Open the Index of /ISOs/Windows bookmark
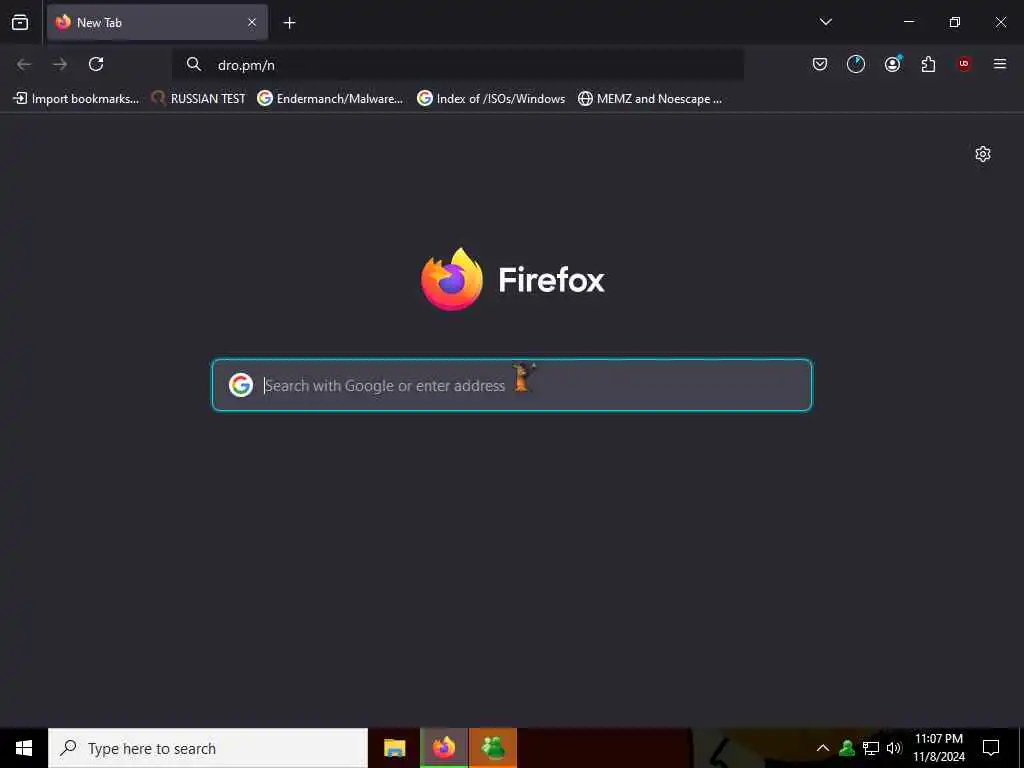Image resolution: width=1024 pixels, height=768 pixels. (x=491, y=99)
